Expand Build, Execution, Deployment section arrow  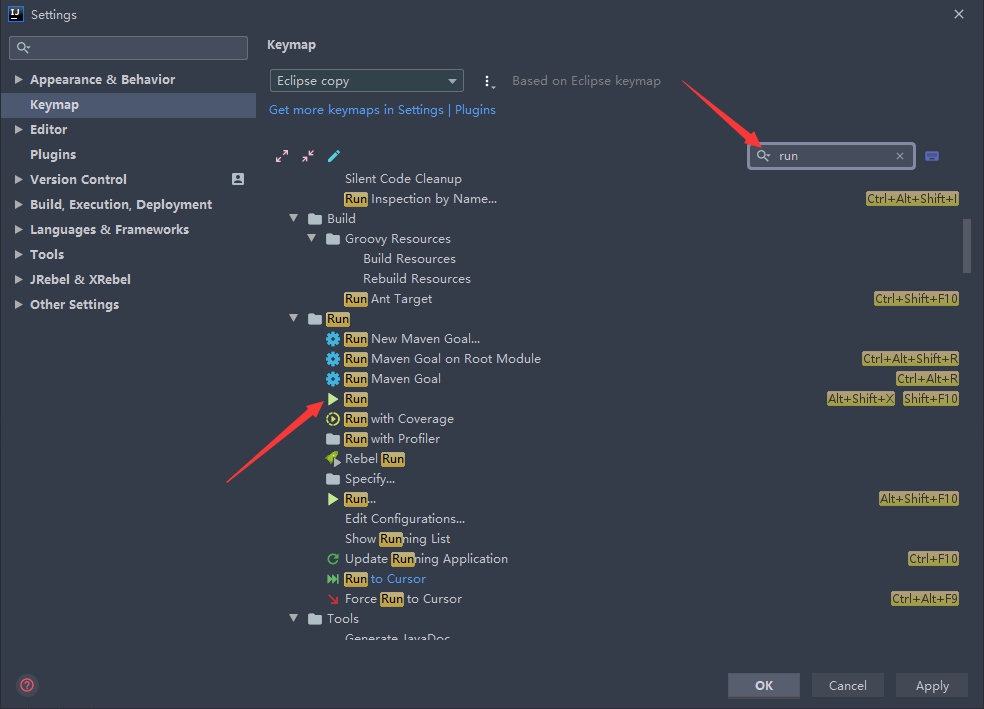click(x=18, y=205)
